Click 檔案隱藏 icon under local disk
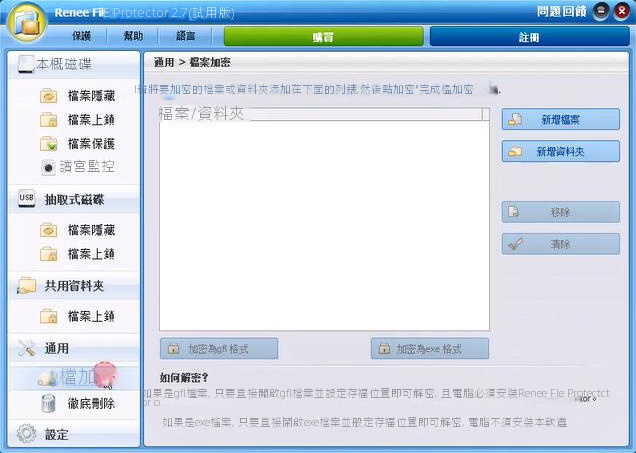Screen dimensions: 636x453 pos(49,96)
